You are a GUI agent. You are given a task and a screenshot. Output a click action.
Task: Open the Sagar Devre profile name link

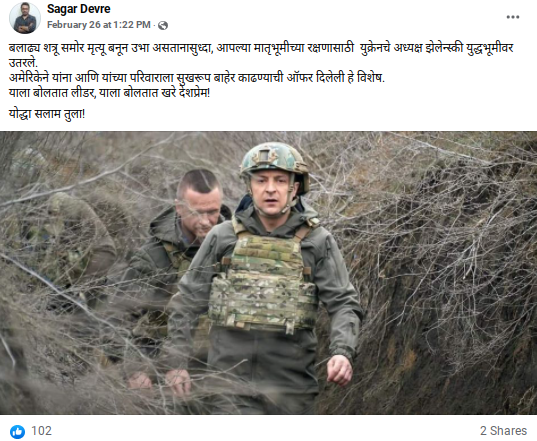[x=78, y=9]
